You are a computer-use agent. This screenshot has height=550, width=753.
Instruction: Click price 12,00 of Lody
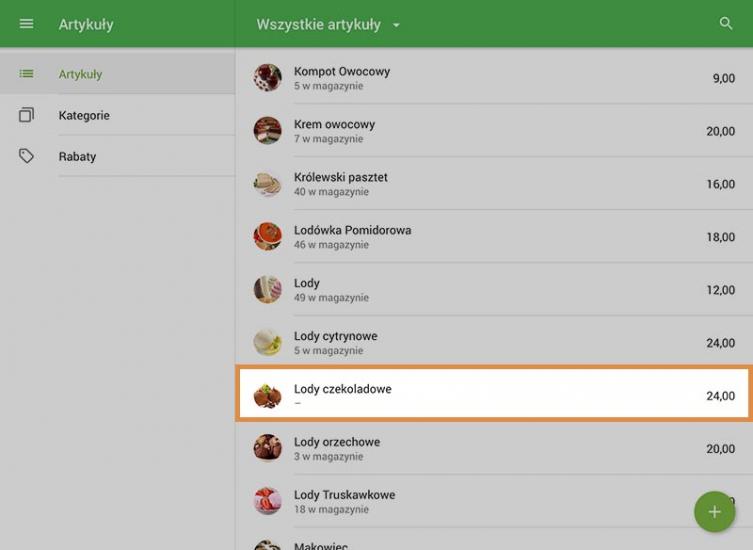(x=720, y=290)
